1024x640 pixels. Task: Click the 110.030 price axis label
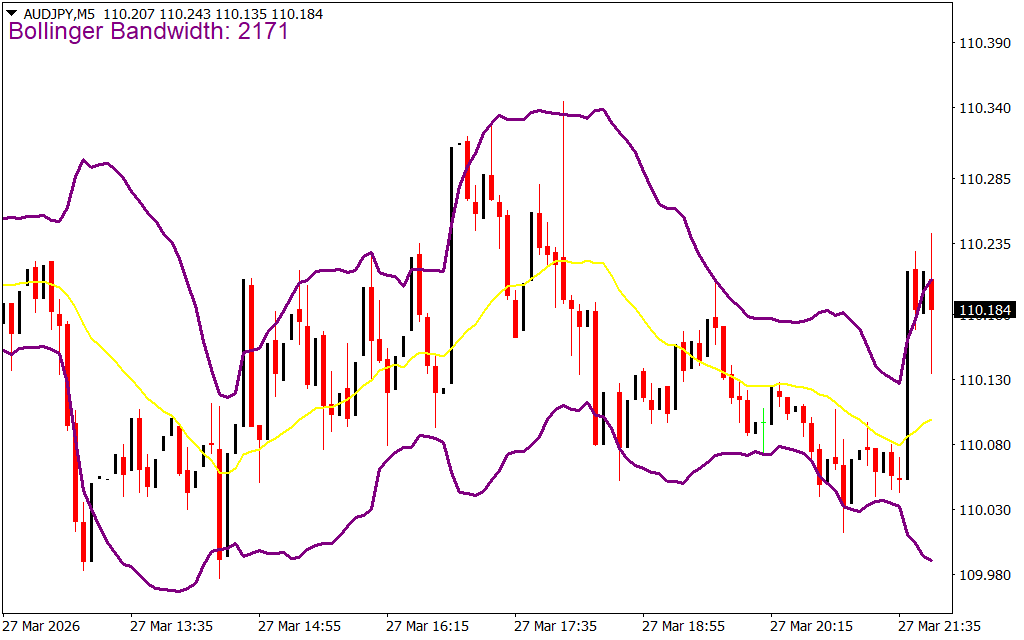click(985, 510)
